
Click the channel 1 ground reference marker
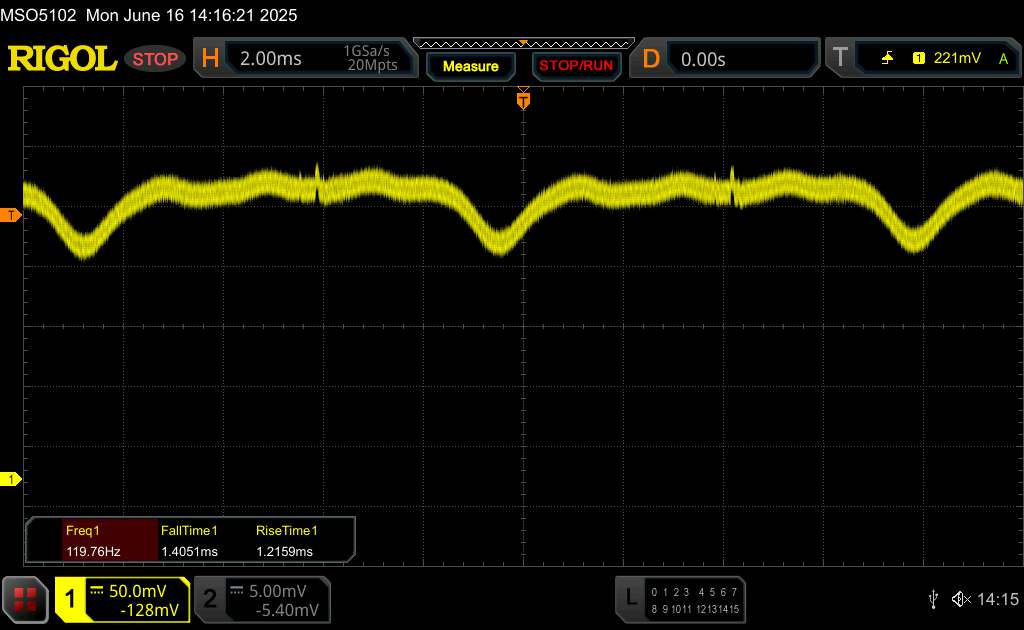[10, 480]
